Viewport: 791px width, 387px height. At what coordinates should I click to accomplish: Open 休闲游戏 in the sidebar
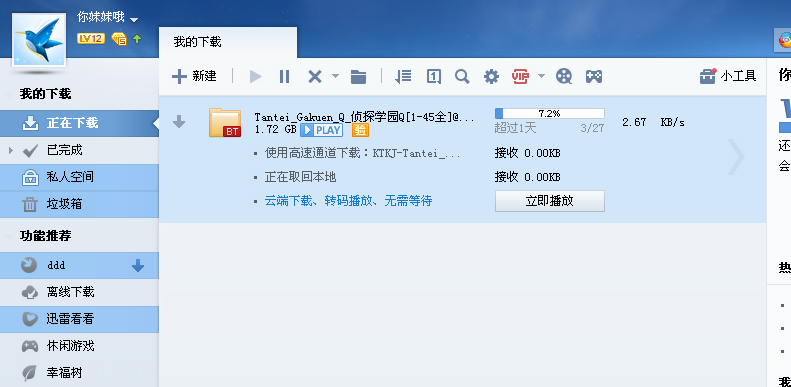pos(79,346)
